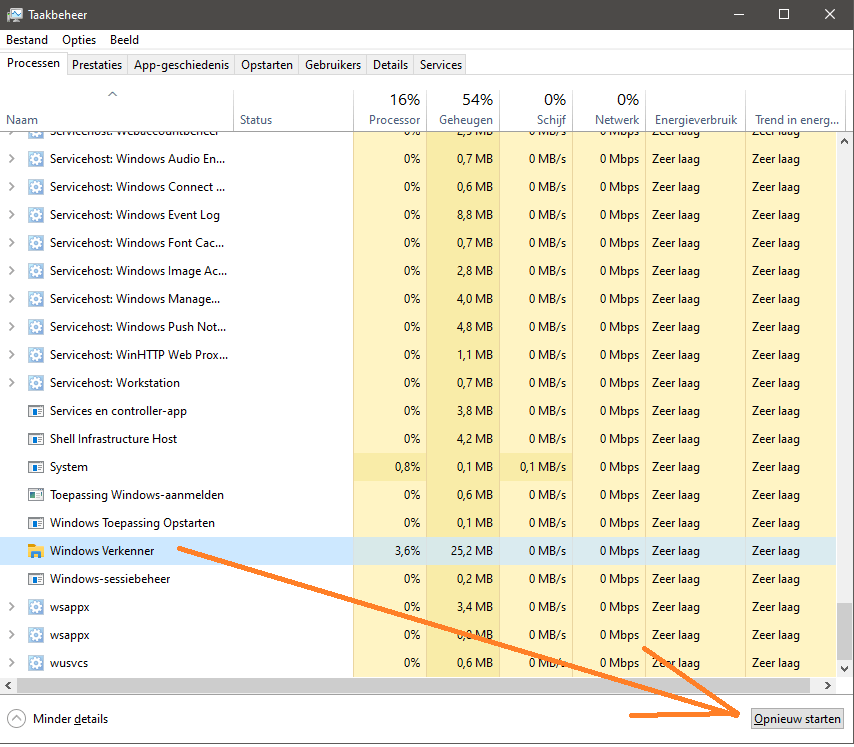The image size is (854, 747).
Task: Click the vertical scrollbar up arrow
Action: (x=844, y=141)
